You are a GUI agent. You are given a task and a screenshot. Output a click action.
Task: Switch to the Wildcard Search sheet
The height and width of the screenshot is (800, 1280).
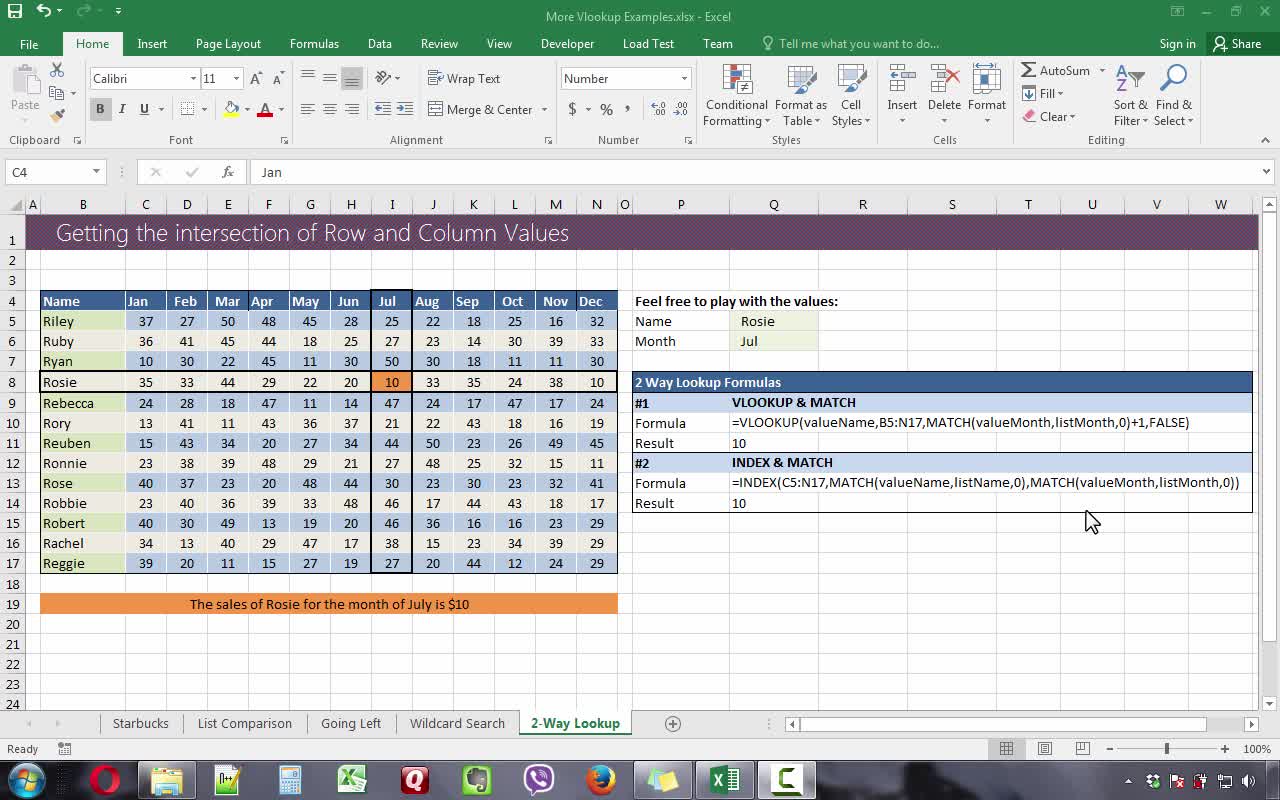click(457, 723)
